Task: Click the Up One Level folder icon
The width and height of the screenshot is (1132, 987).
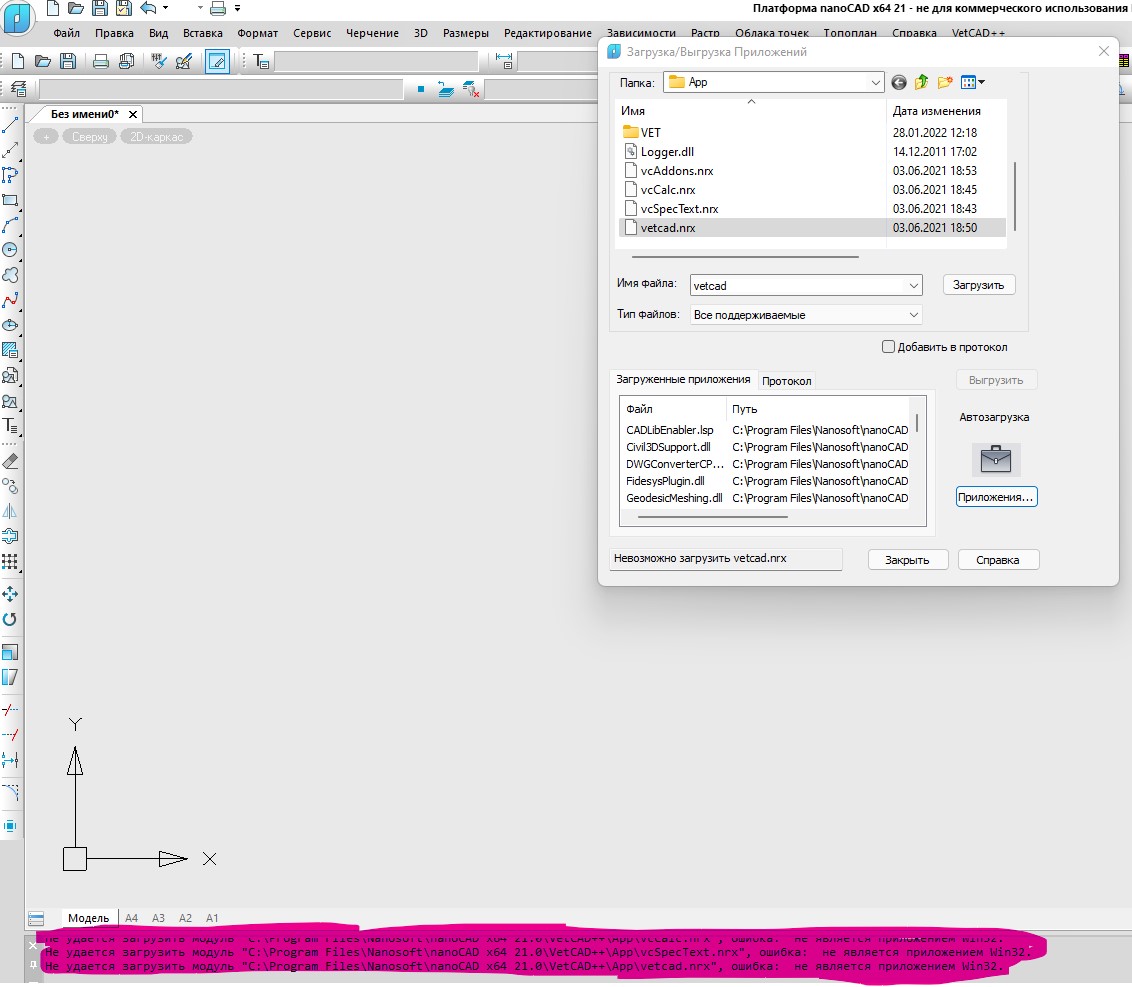Action: (921, 82)
